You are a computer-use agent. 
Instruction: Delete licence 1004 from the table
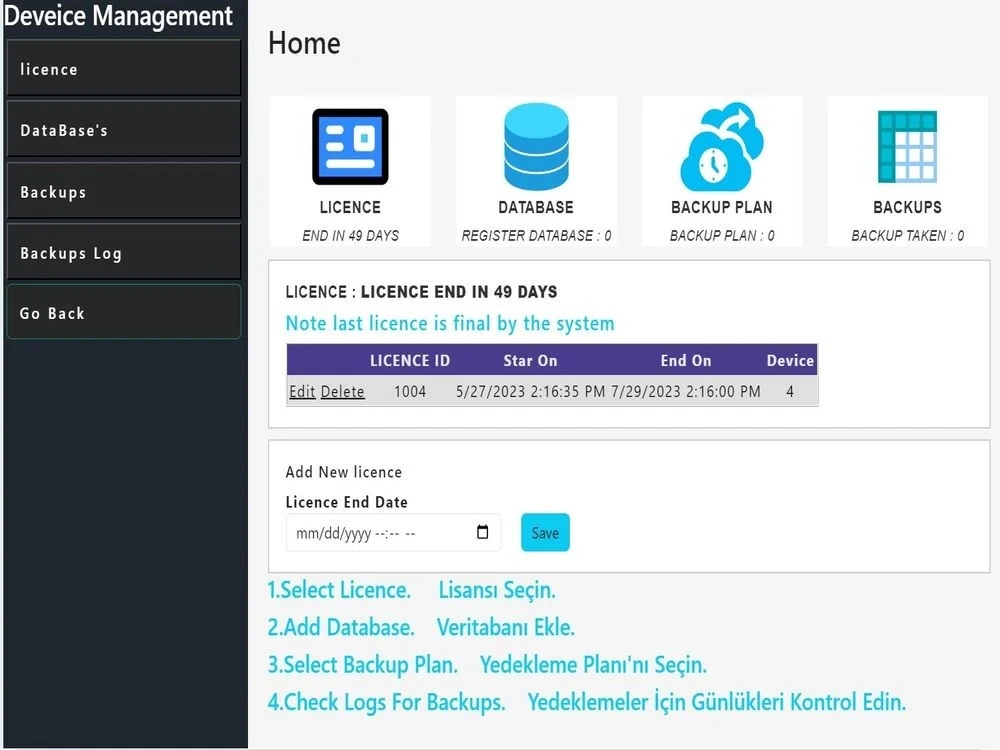click(343, 391)
